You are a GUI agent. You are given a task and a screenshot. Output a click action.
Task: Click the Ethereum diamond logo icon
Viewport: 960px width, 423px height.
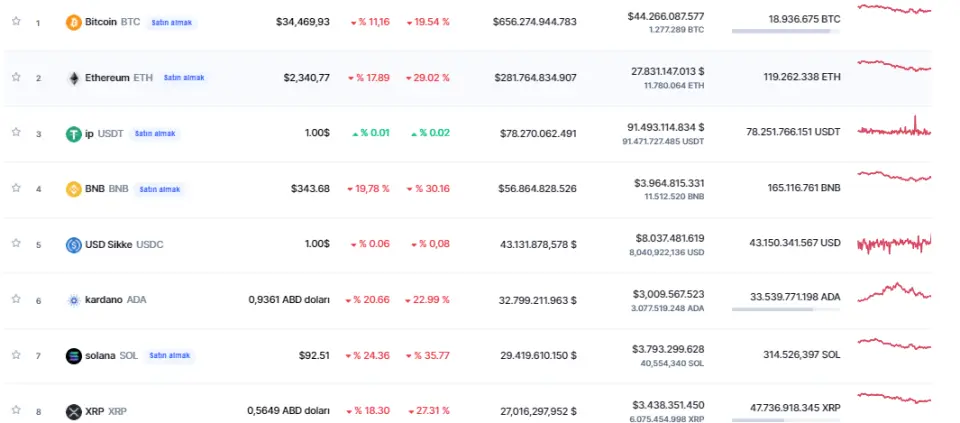pyautogui.click(x=73, y=77)
